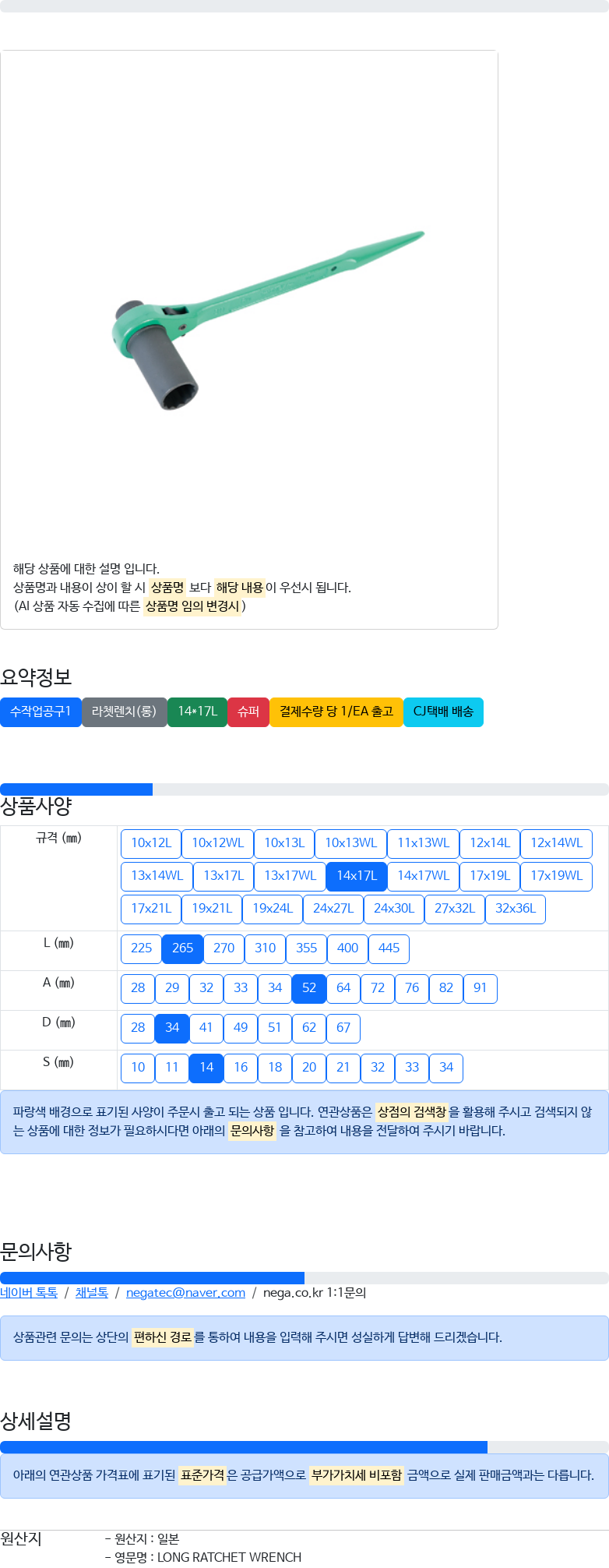The height and width of the screenshot is (1568, 609).
Task: Click the red 슈퍼 brand tag
Action: (248, 712)
